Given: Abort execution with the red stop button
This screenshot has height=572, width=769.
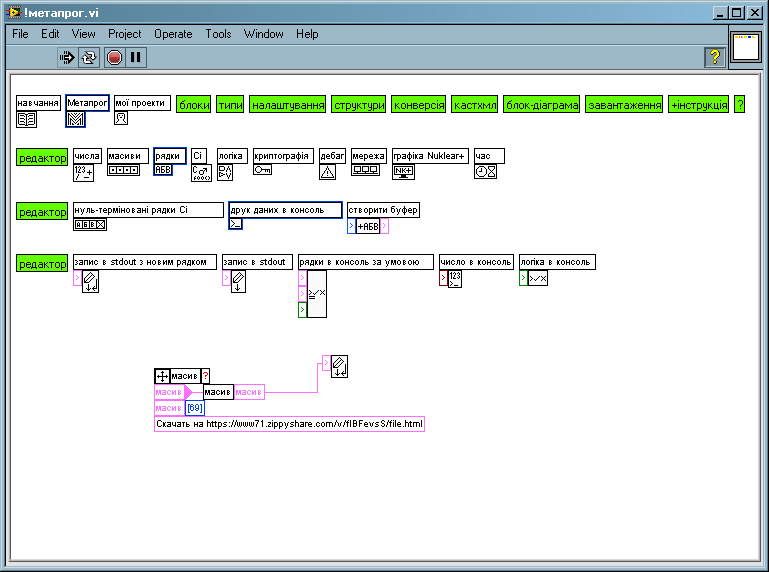Looking at the screenshot, I should [x=114, y=57].
